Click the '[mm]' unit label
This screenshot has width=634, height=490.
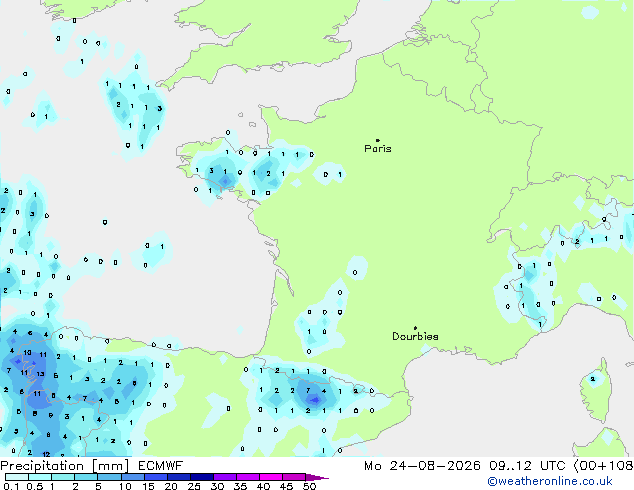(111, 466)
